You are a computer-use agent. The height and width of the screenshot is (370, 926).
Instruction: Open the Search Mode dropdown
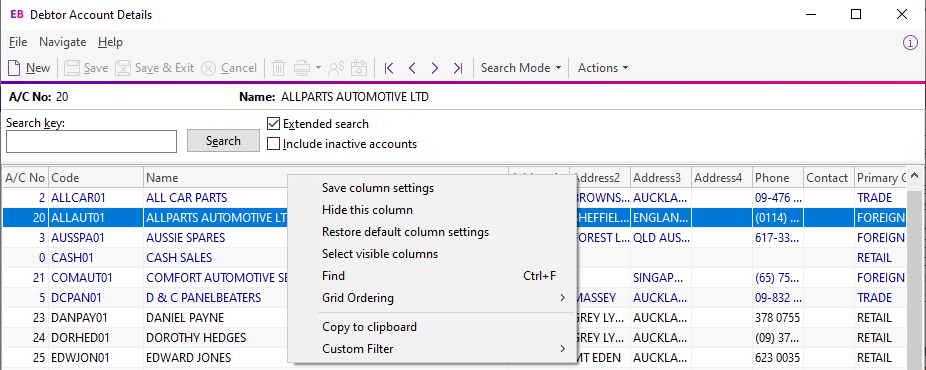pyautogui.click(x=521, y=68)
